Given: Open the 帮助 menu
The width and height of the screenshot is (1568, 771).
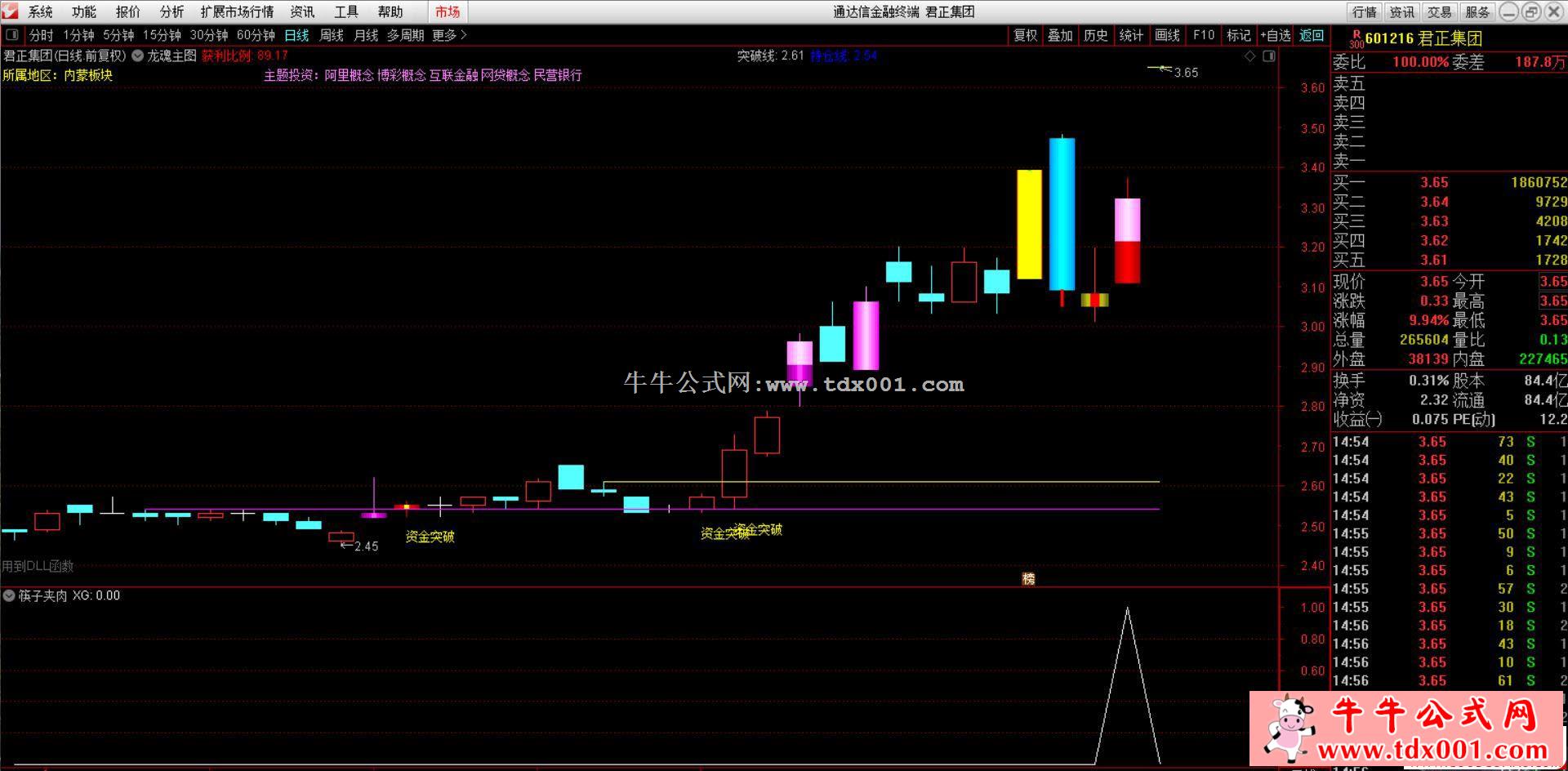Looking at the screenshot, I should pyautogui.click(x=390, y=11).
